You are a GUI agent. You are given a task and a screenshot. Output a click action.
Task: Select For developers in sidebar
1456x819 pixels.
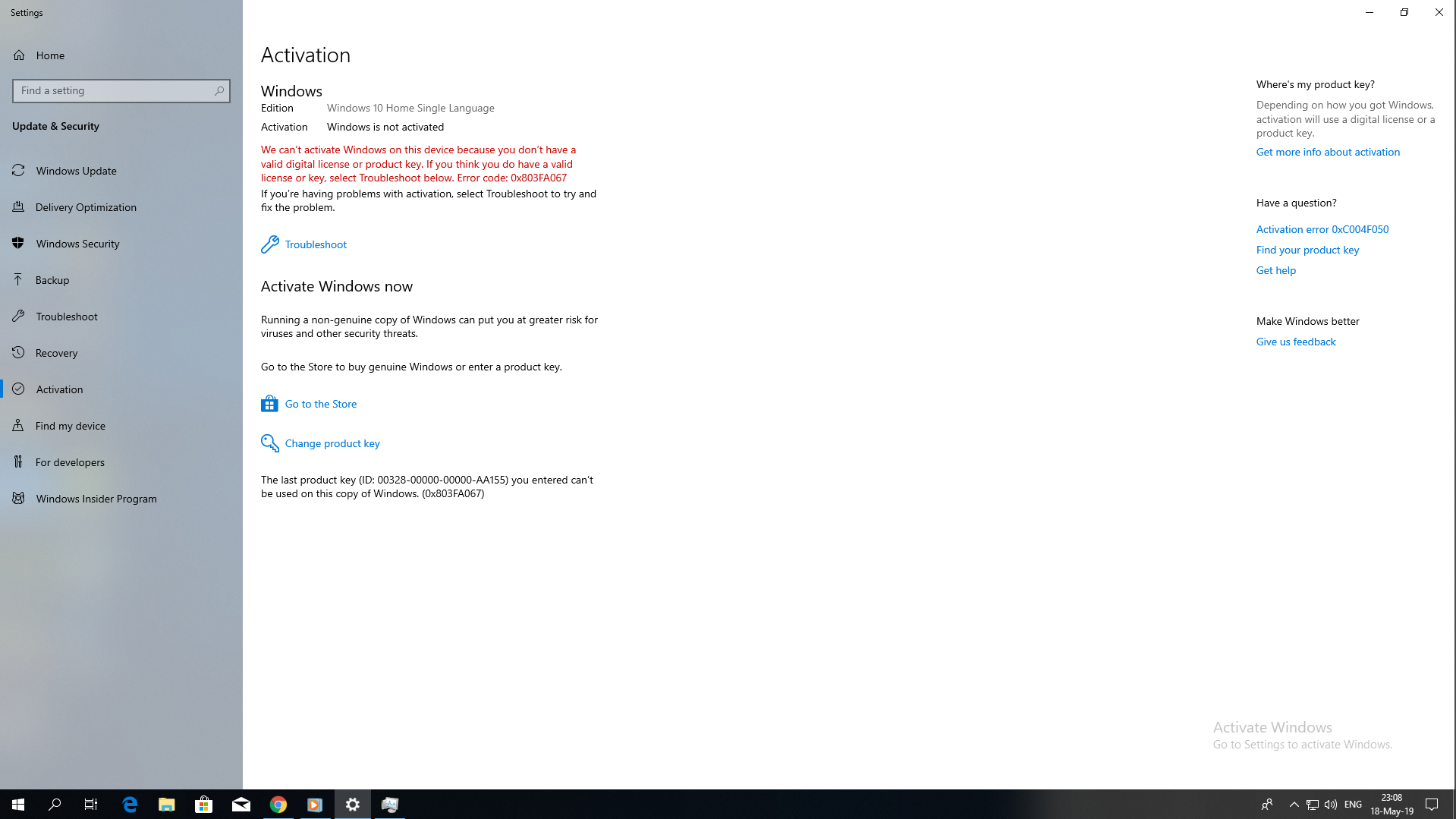click(121, 462)
